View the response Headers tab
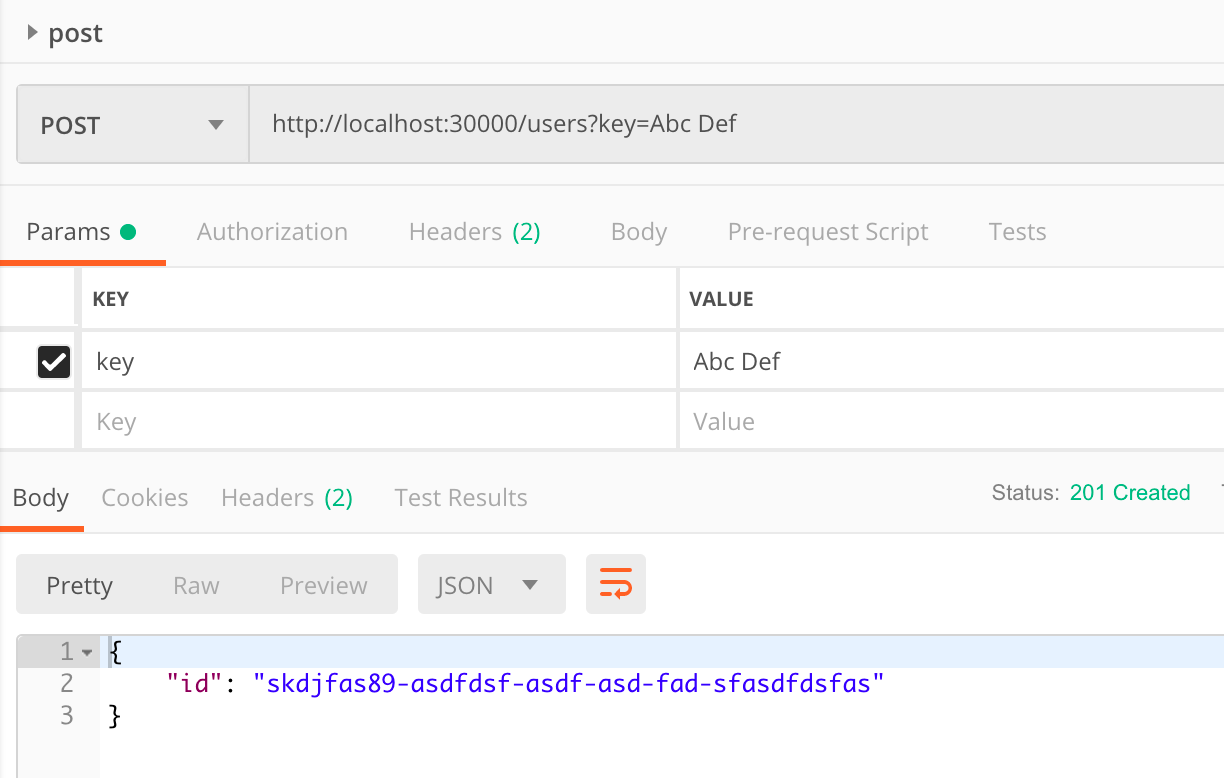 coord(287,497)
